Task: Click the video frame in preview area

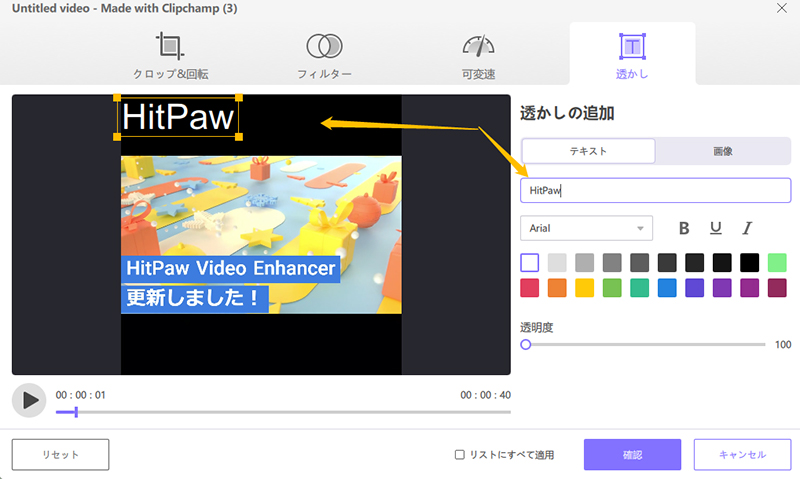Action: click(x=261, y=235)
